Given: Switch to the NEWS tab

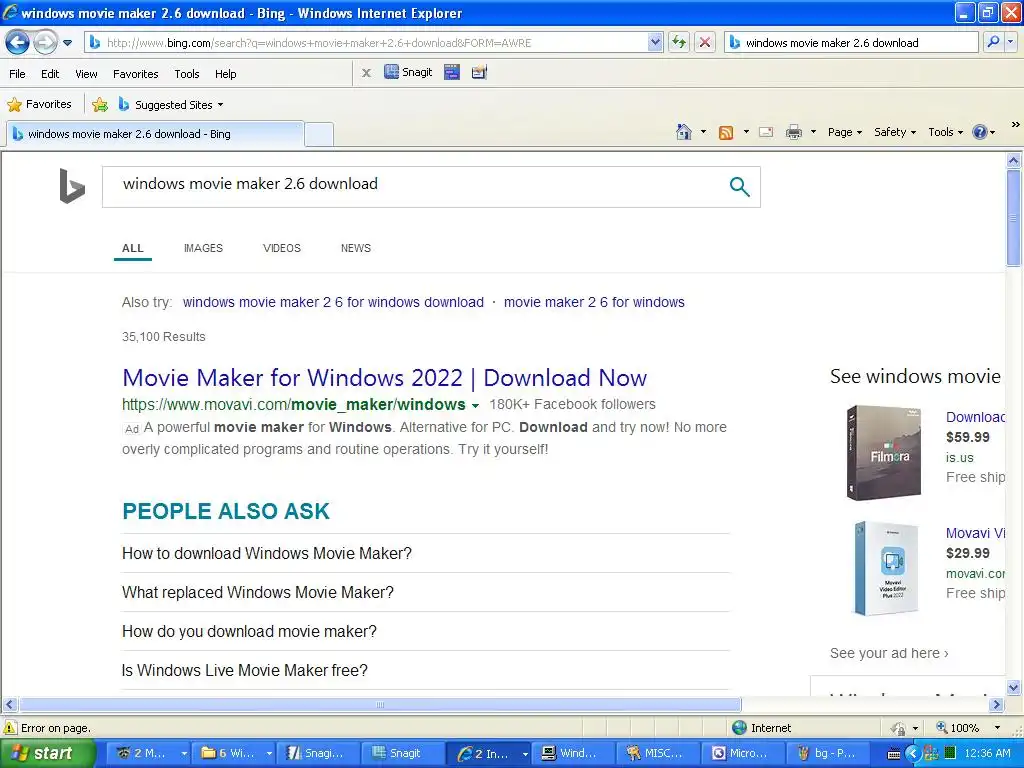Looking at the screenshot, I should 355,248.
